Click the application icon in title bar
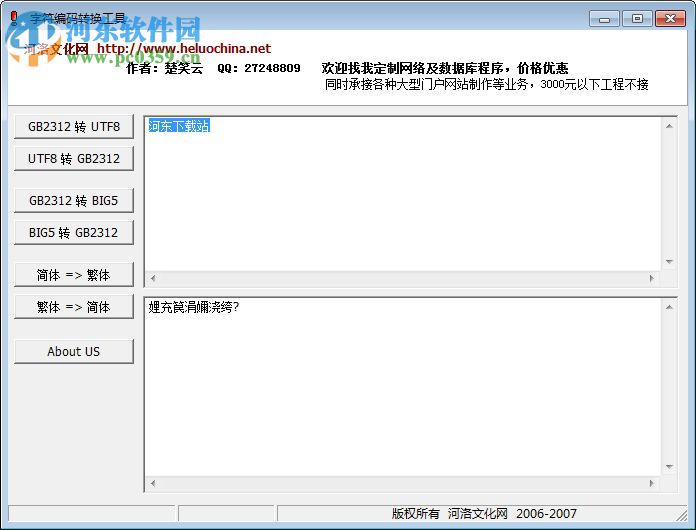Image resolution: width=696 pixels, height=530 pixels. (x=14, y=18)
